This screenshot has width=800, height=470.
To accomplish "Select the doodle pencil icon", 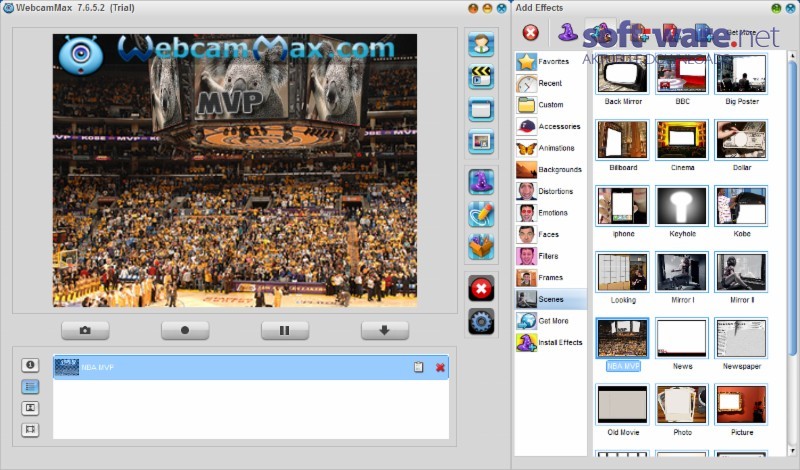I will pyautogui.click(x=481, y=214).
